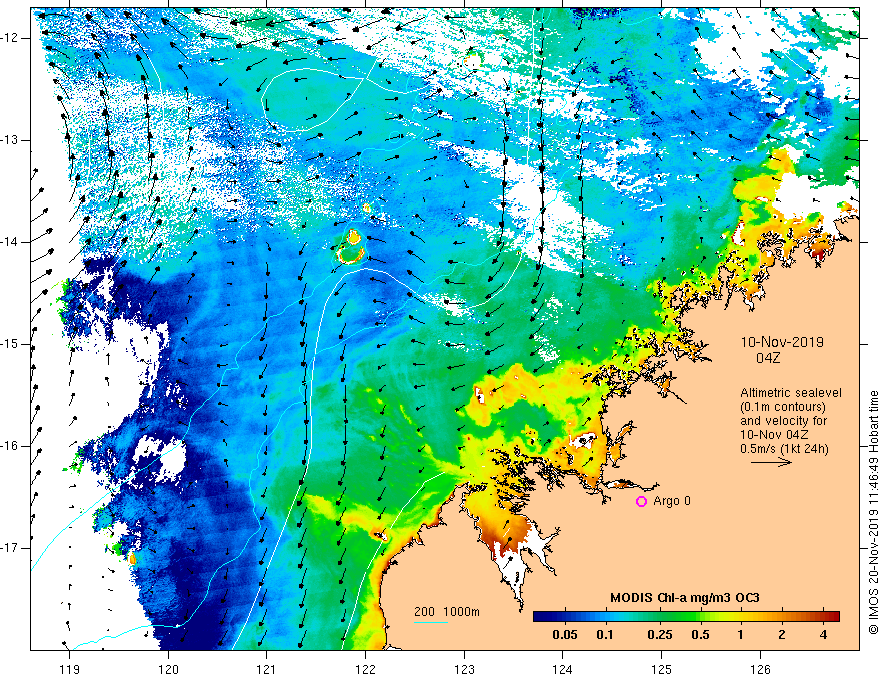Screen dimensions: 880x680
Task: Click the 'Altimetric sealevel' legend text
Action: (791, 393)
